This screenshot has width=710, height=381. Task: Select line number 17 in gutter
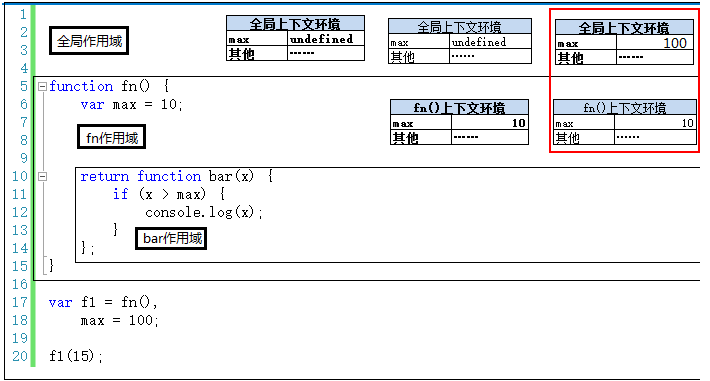click(x=20, y=302)
